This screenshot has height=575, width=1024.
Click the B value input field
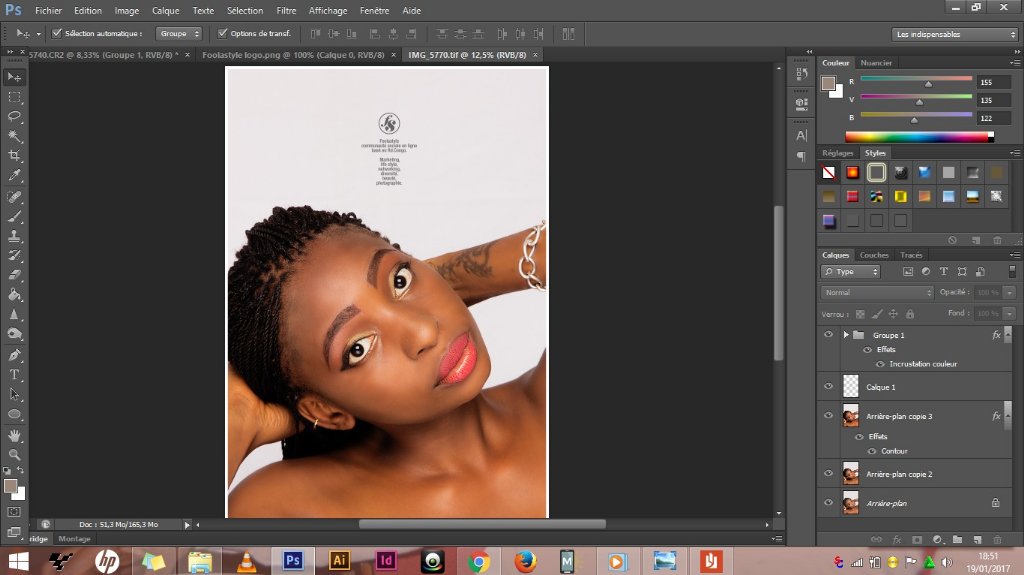click(x=993, y=118)
